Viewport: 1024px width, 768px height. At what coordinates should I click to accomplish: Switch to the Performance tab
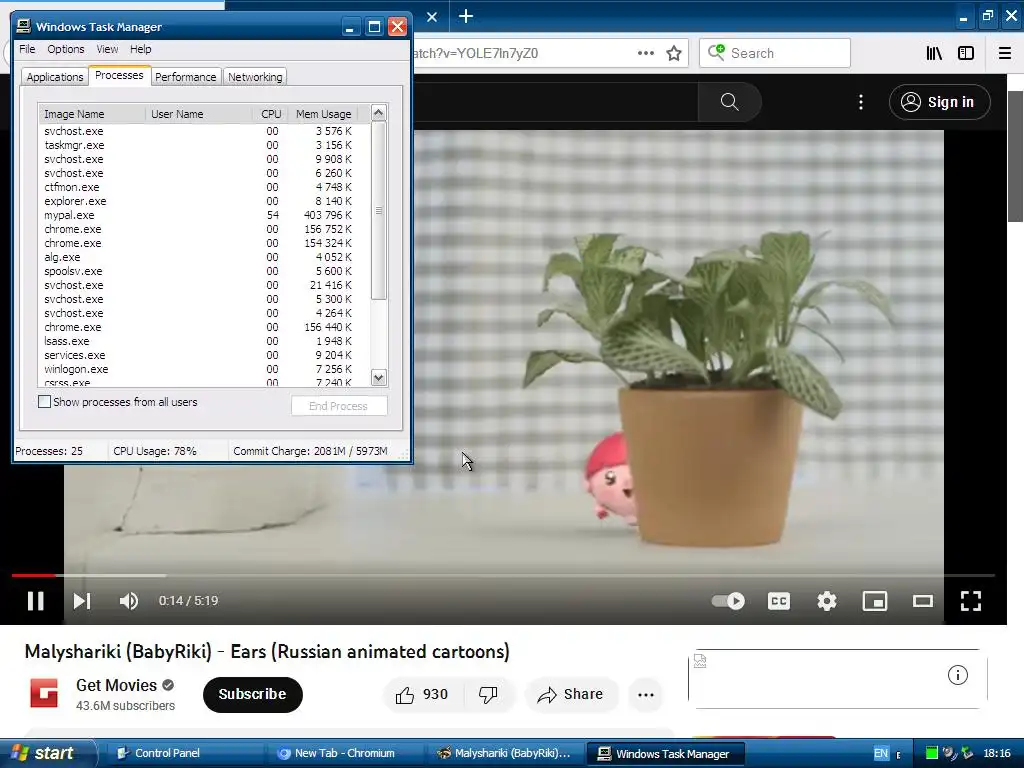coord(185,77)
